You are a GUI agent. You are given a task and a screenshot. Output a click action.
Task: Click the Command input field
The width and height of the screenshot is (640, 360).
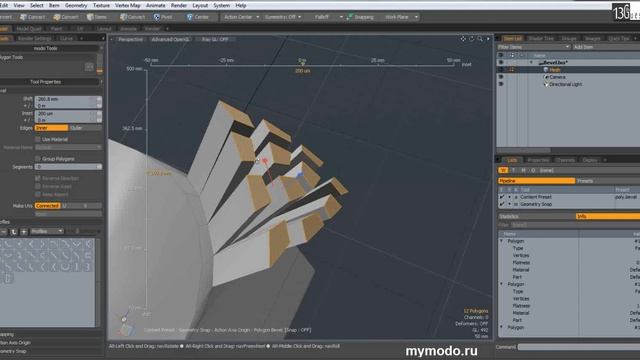coord(579,347)
